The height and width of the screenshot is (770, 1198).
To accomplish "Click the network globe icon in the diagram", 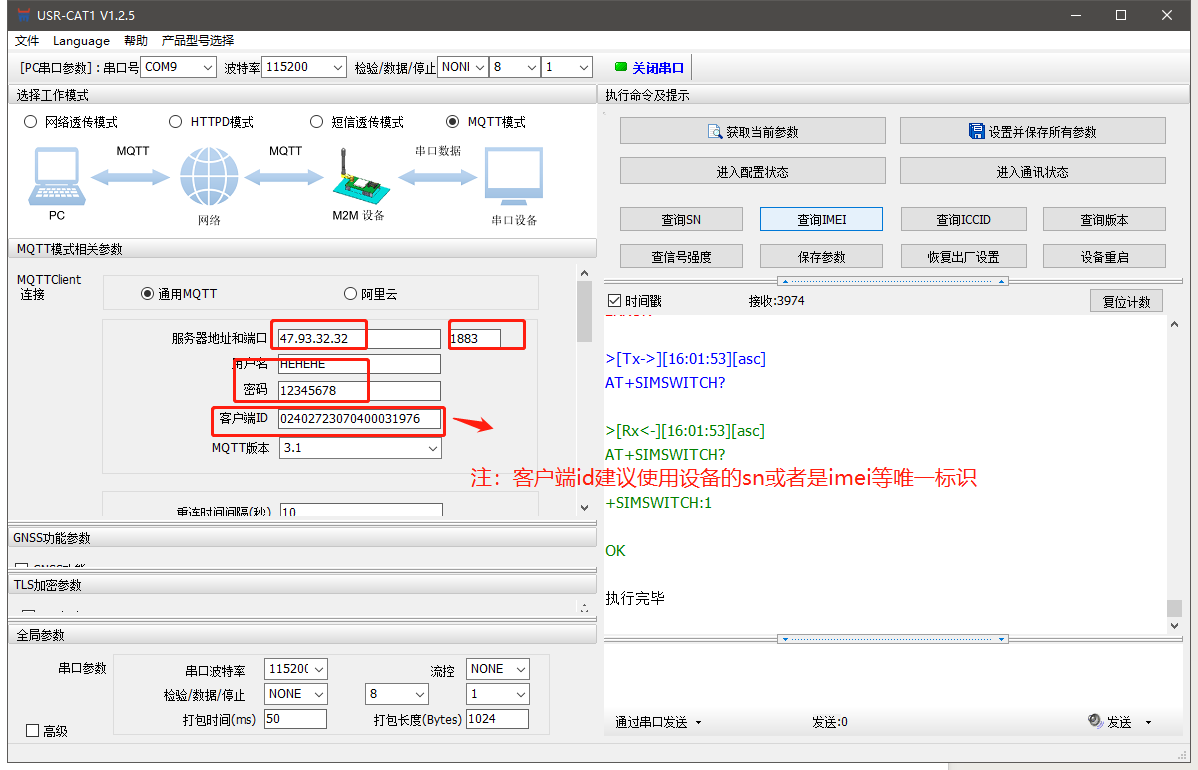I will (209, 177).
